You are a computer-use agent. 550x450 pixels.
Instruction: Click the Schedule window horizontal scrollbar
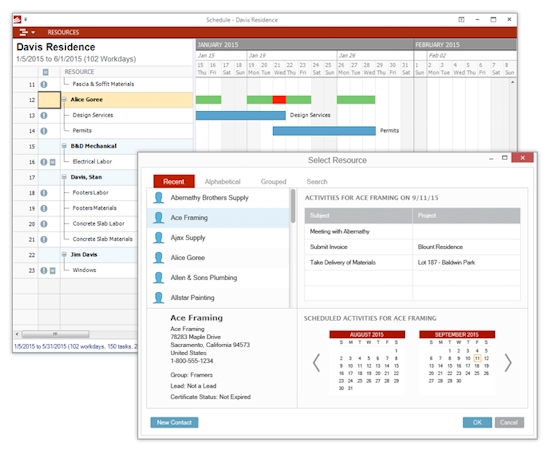click(x=55, y=334)
